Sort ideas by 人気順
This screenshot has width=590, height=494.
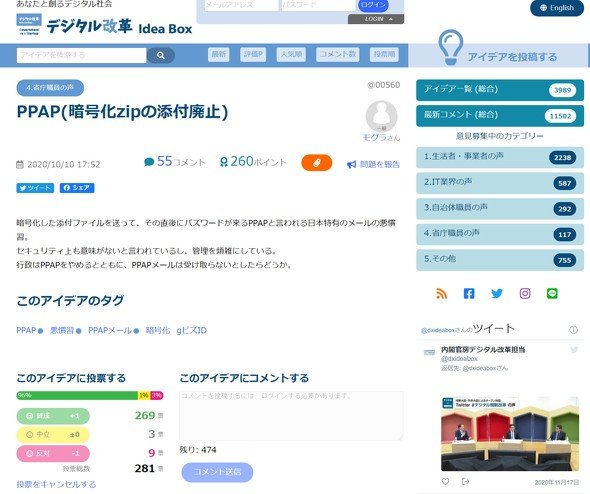pyautogui.click(x=291, y=54)
